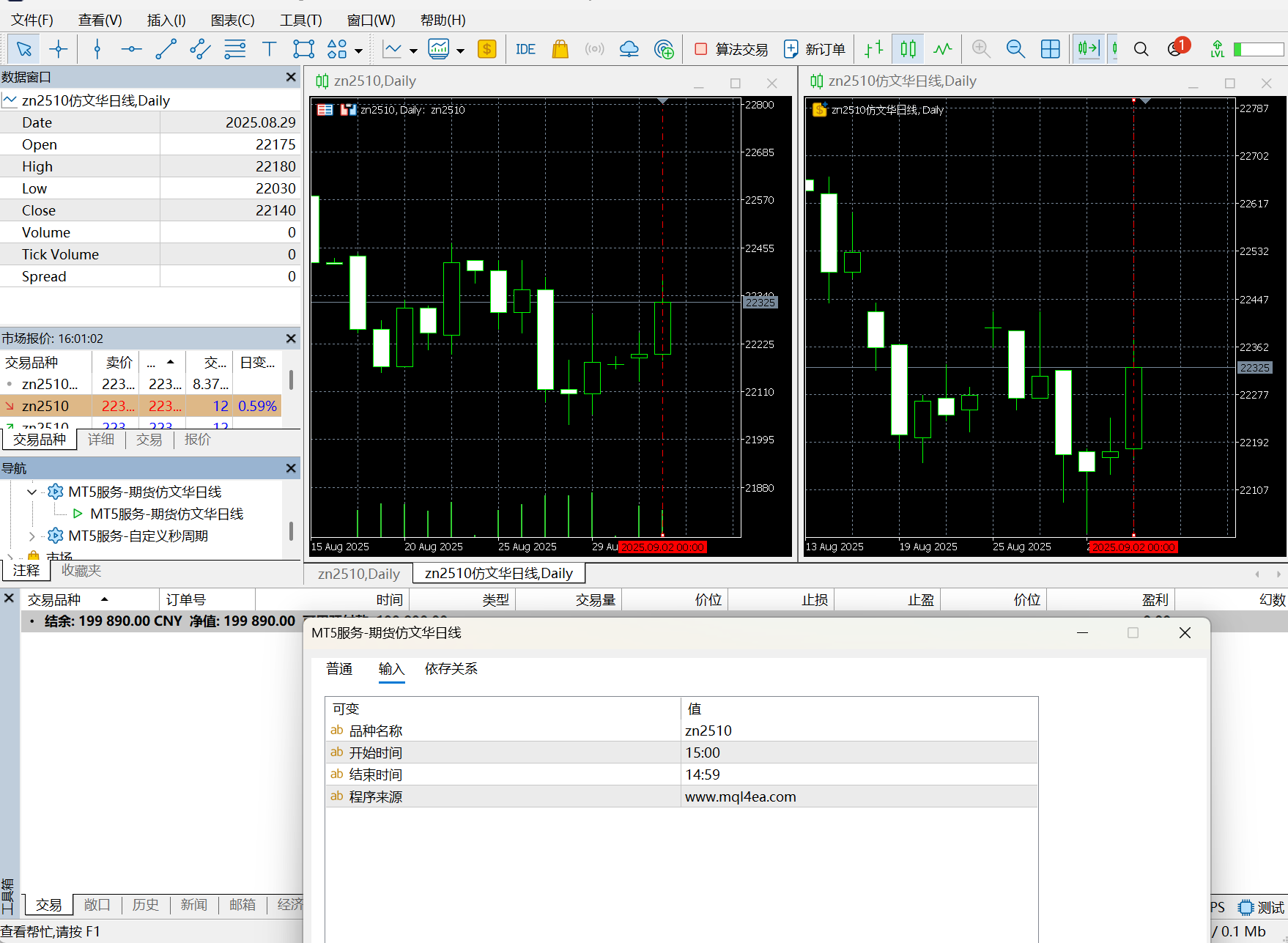Collapse the MT5服务-期货仿文华日线 tree node
Screen dimensions: 1288x943
[x=32, y=492]
